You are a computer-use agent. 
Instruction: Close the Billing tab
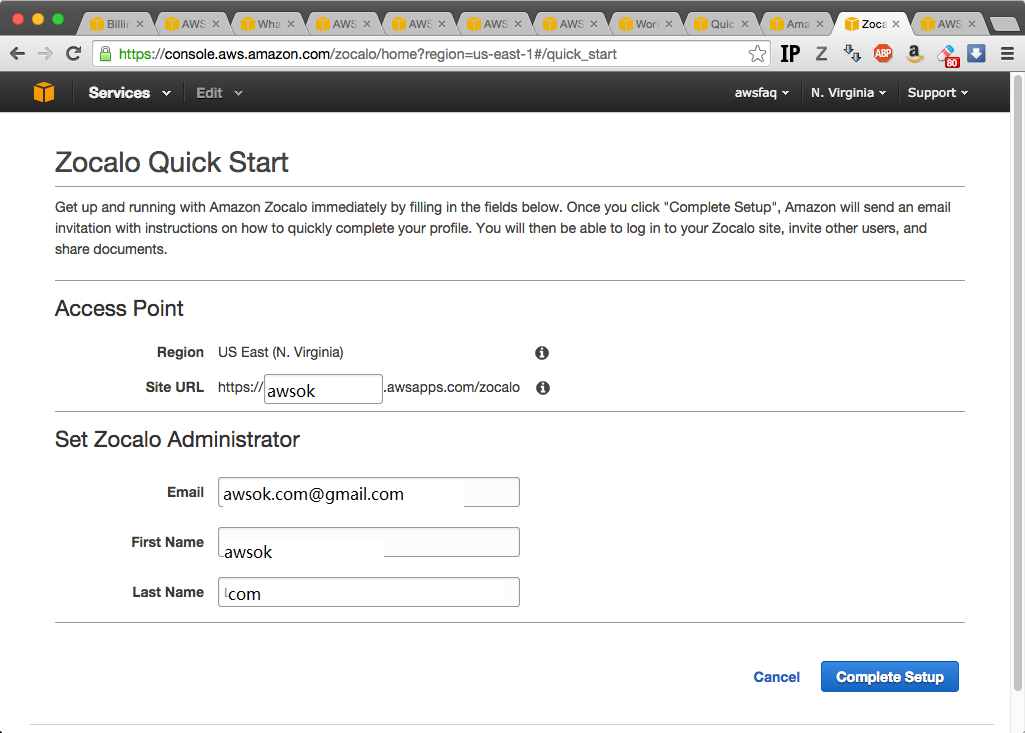pos(140,24)
